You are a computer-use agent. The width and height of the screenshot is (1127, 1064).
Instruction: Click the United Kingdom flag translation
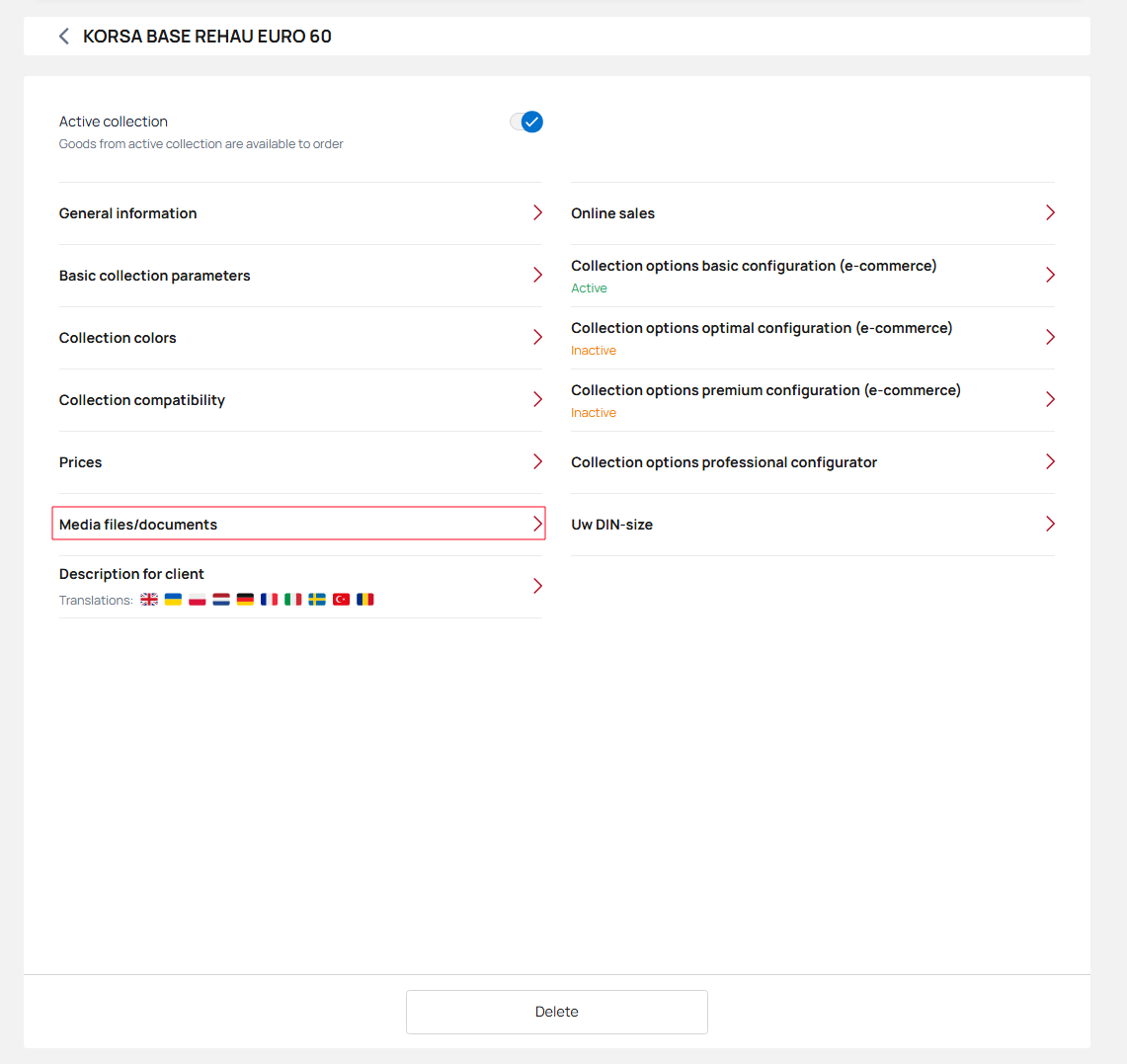pyautogui.click(x=149, y=600)
